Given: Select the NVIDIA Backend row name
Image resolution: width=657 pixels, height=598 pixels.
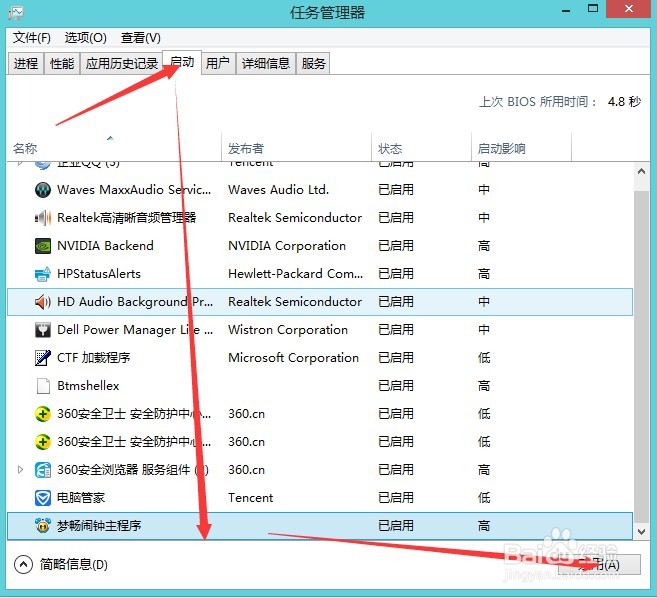Looking at the screenshot, I should pyautogui.click(x=105, y=246).
